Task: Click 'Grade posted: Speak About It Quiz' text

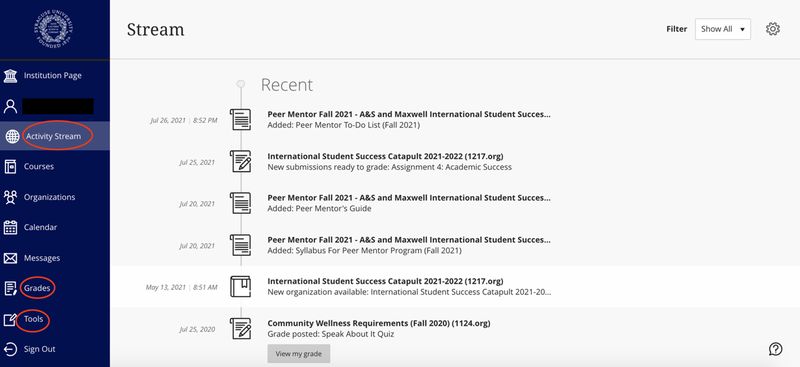Action: pyautogui.click(x=331, y=334)
